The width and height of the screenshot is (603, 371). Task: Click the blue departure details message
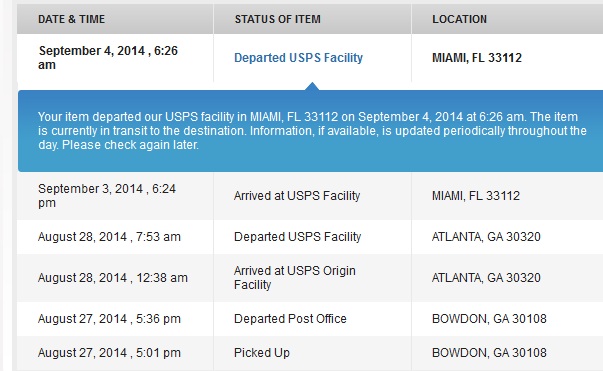312,131
